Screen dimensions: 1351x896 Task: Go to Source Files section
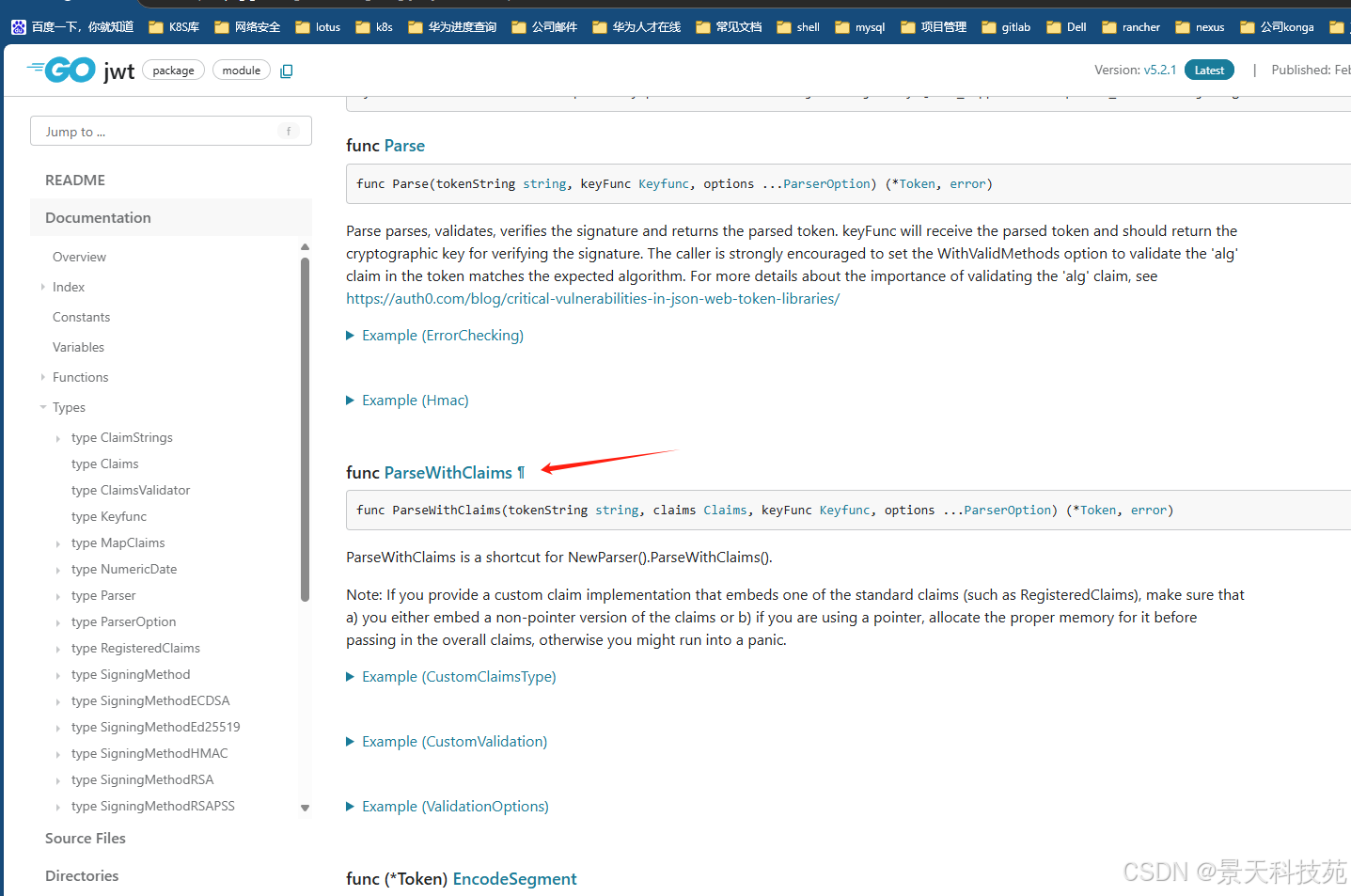point(86,838)
